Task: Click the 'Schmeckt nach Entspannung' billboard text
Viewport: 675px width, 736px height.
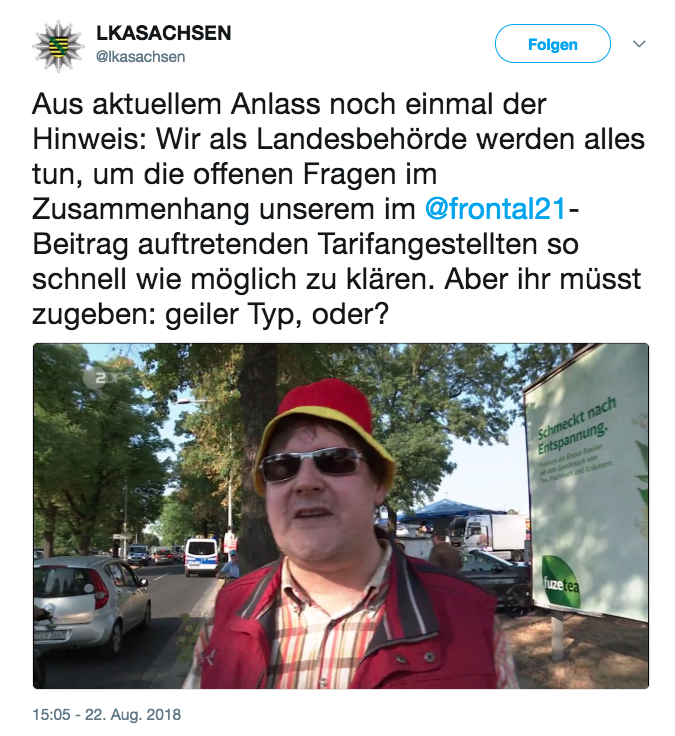Action: point(576,426)
